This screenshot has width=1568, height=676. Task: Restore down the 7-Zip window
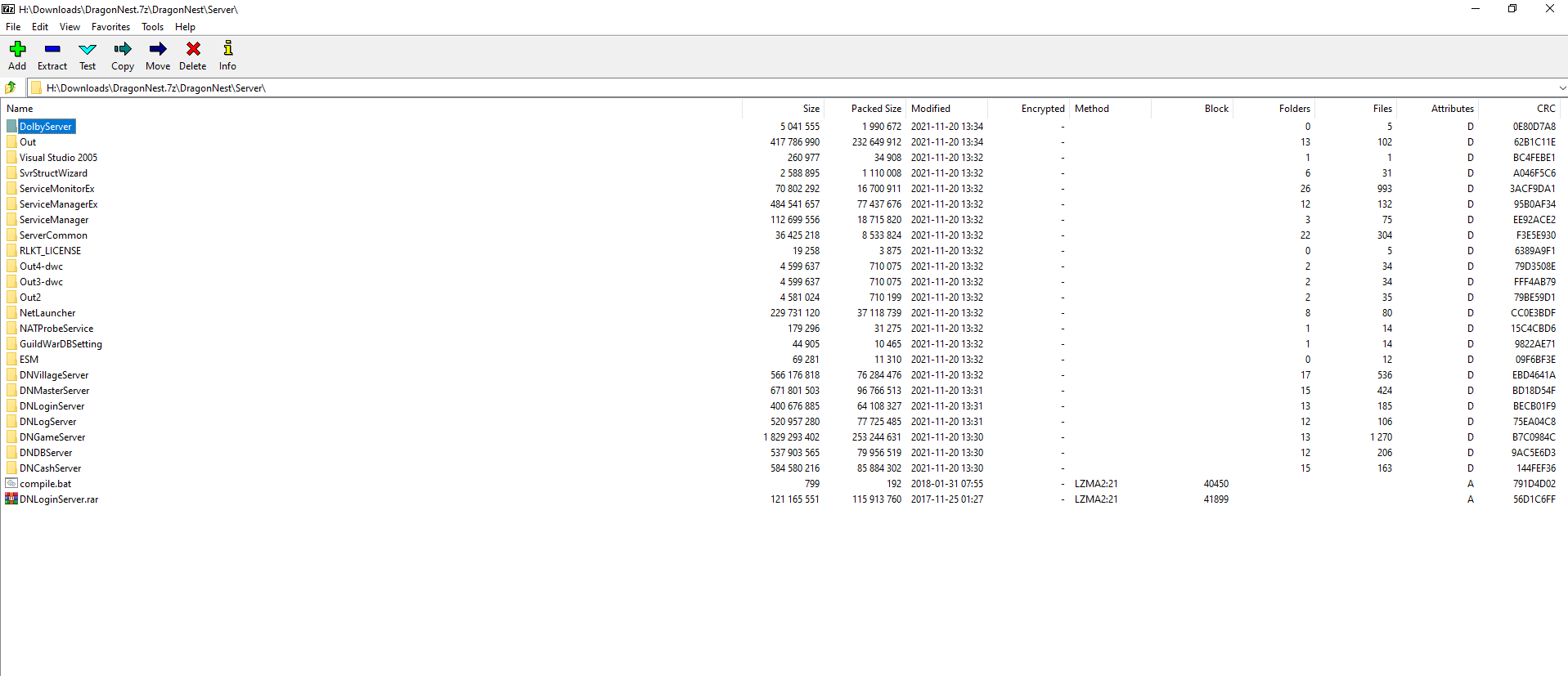1512,9
